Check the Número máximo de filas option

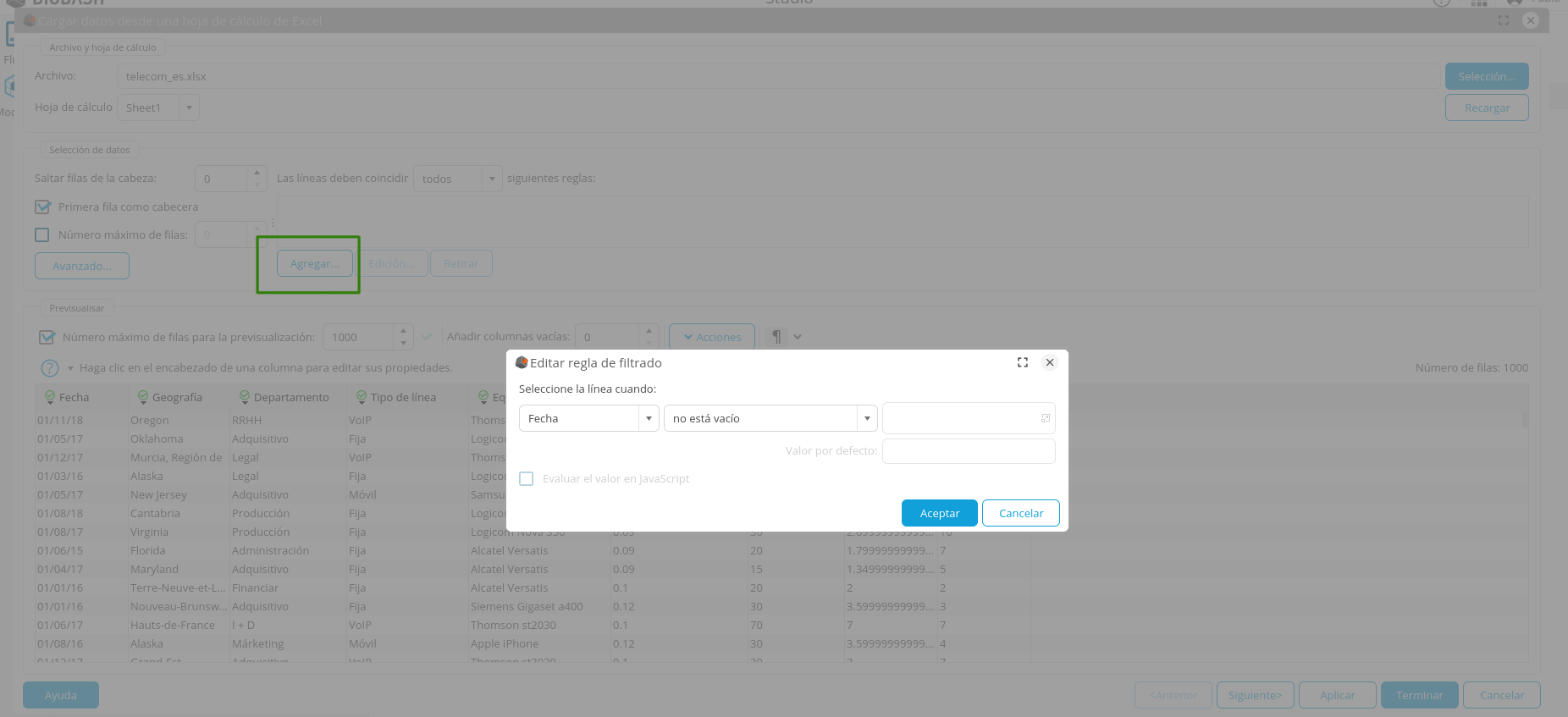click(42, 235)
